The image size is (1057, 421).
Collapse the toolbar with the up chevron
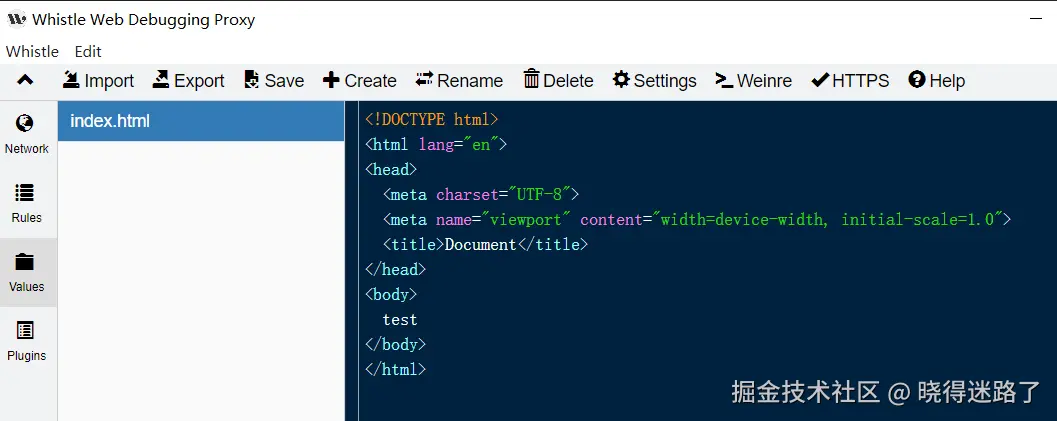click(x=26, y=81)
